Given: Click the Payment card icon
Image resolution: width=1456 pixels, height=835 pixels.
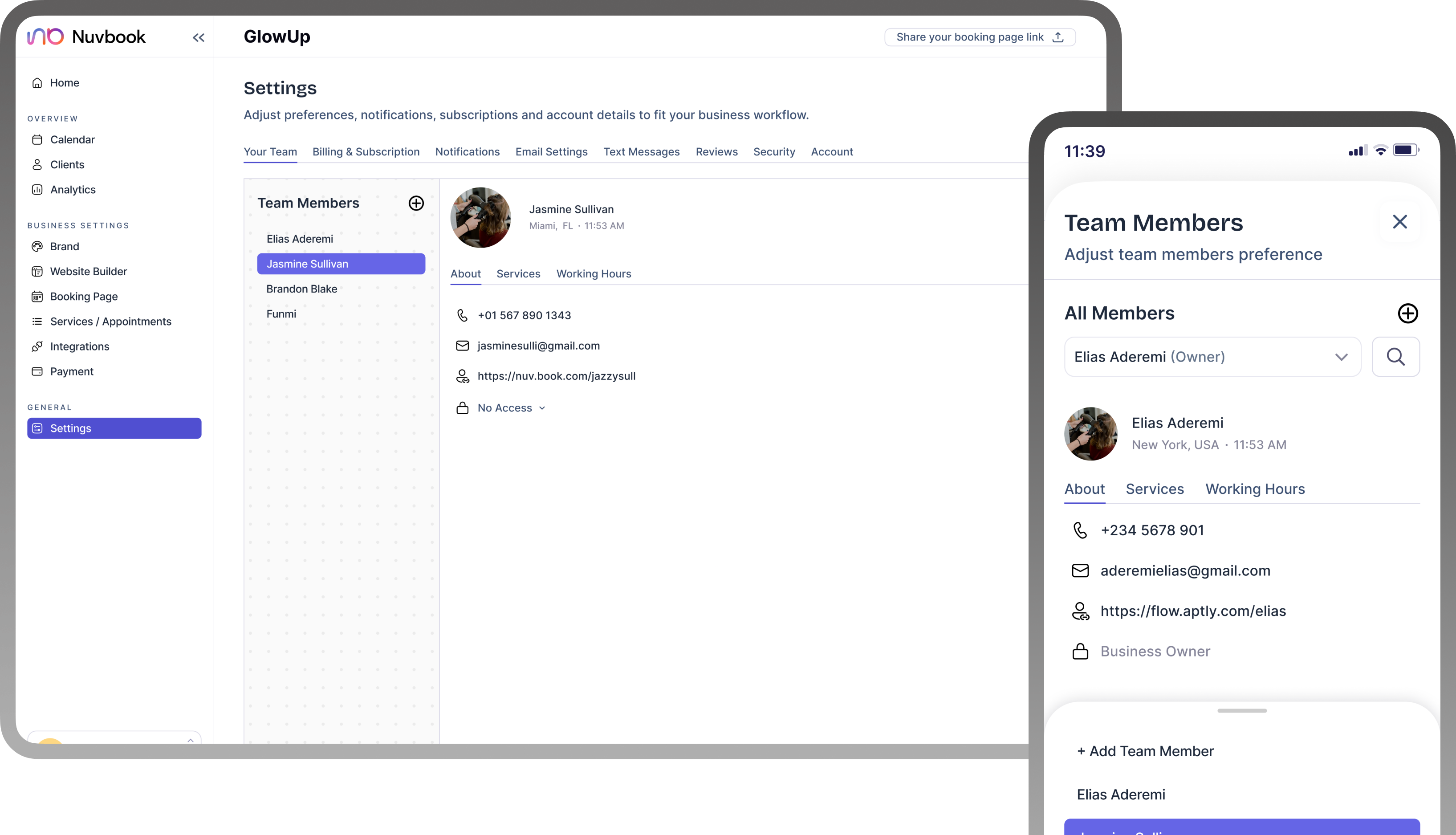Looking at the screenshot, I should tap(37, 371).
